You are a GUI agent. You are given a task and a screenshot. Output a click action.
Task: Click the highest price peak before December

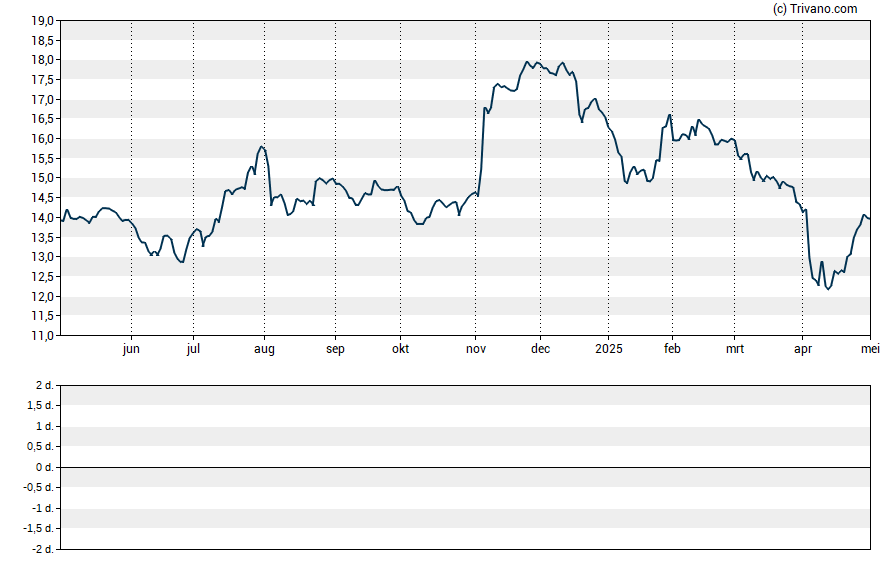(527, 62)
